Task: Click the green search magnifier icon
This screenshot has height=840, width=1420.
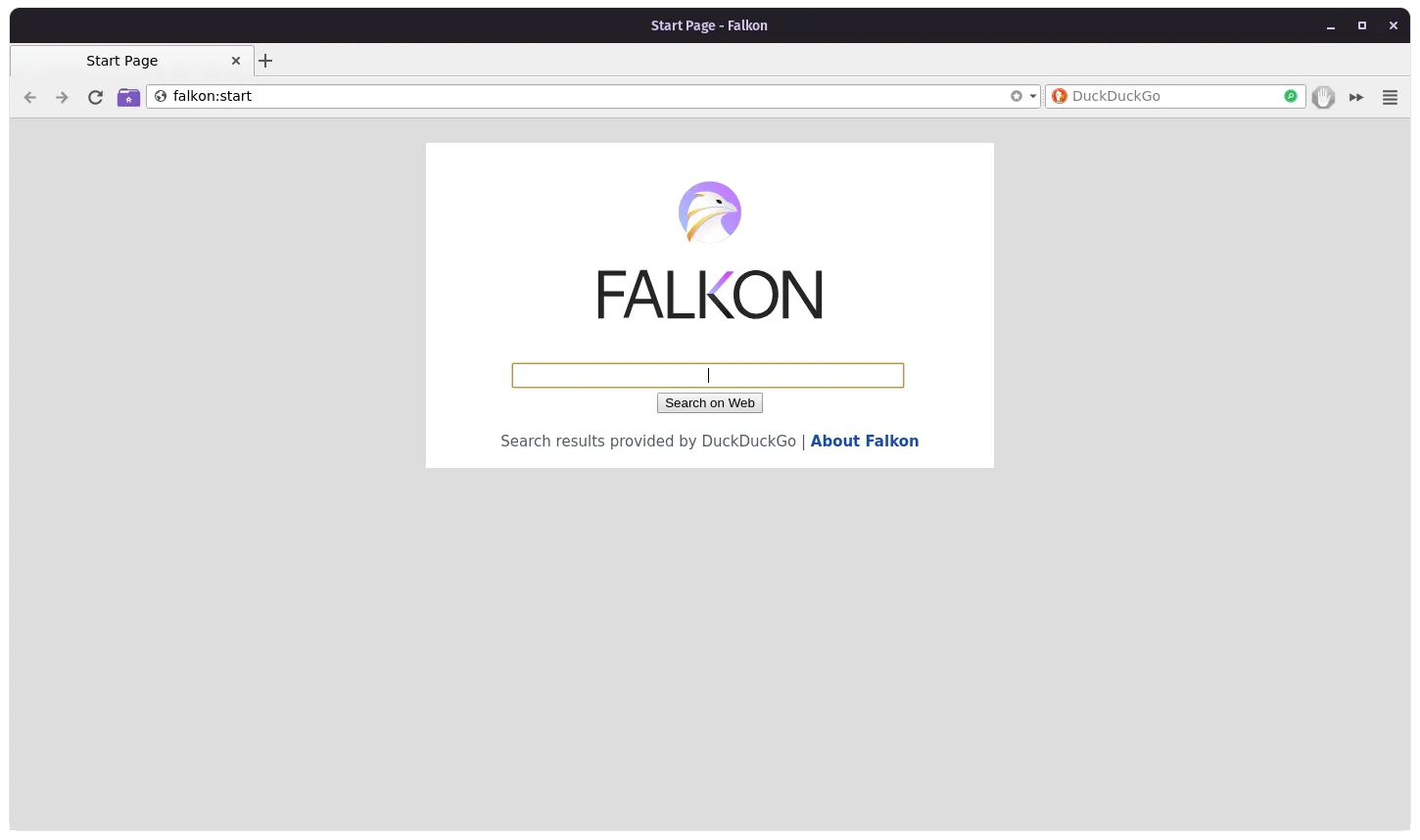Action: (x=1291, y=96)
